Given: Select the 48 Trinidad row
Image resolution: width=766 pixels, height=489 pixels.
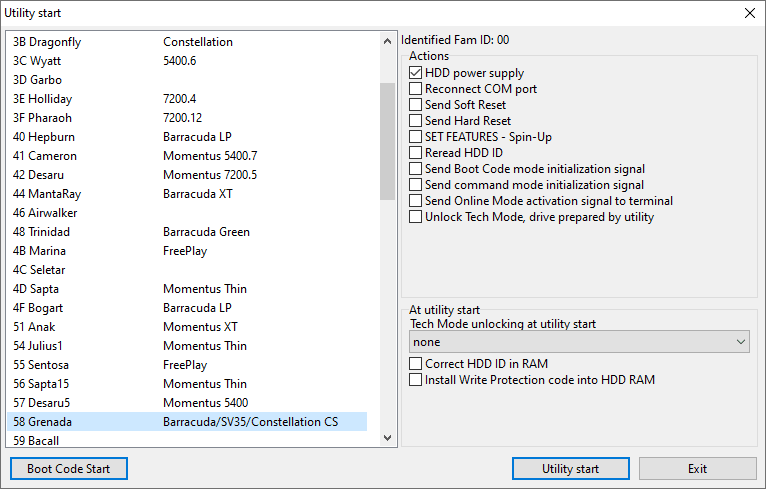Looking at the screenshot, I should click(x=187, y=232).
